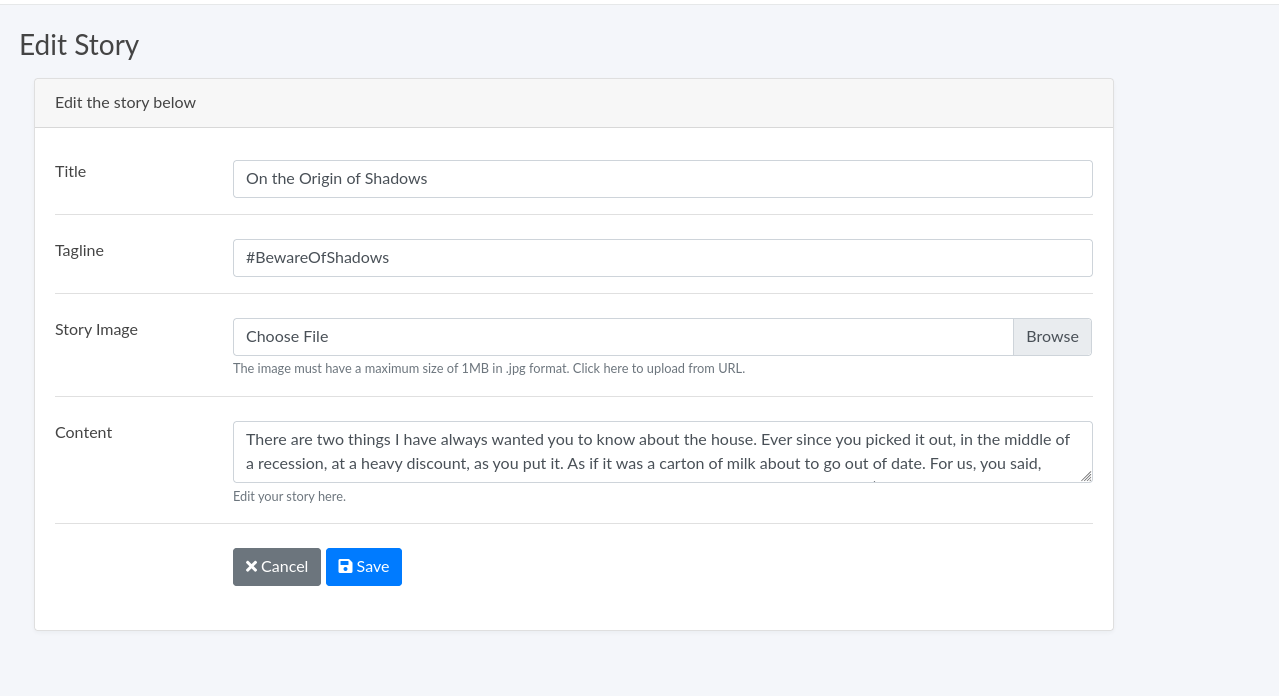The height and width of the screenshot is (696, 1279).
Task: Click the 'Edit the story below' card header
Action: [125, 103]
